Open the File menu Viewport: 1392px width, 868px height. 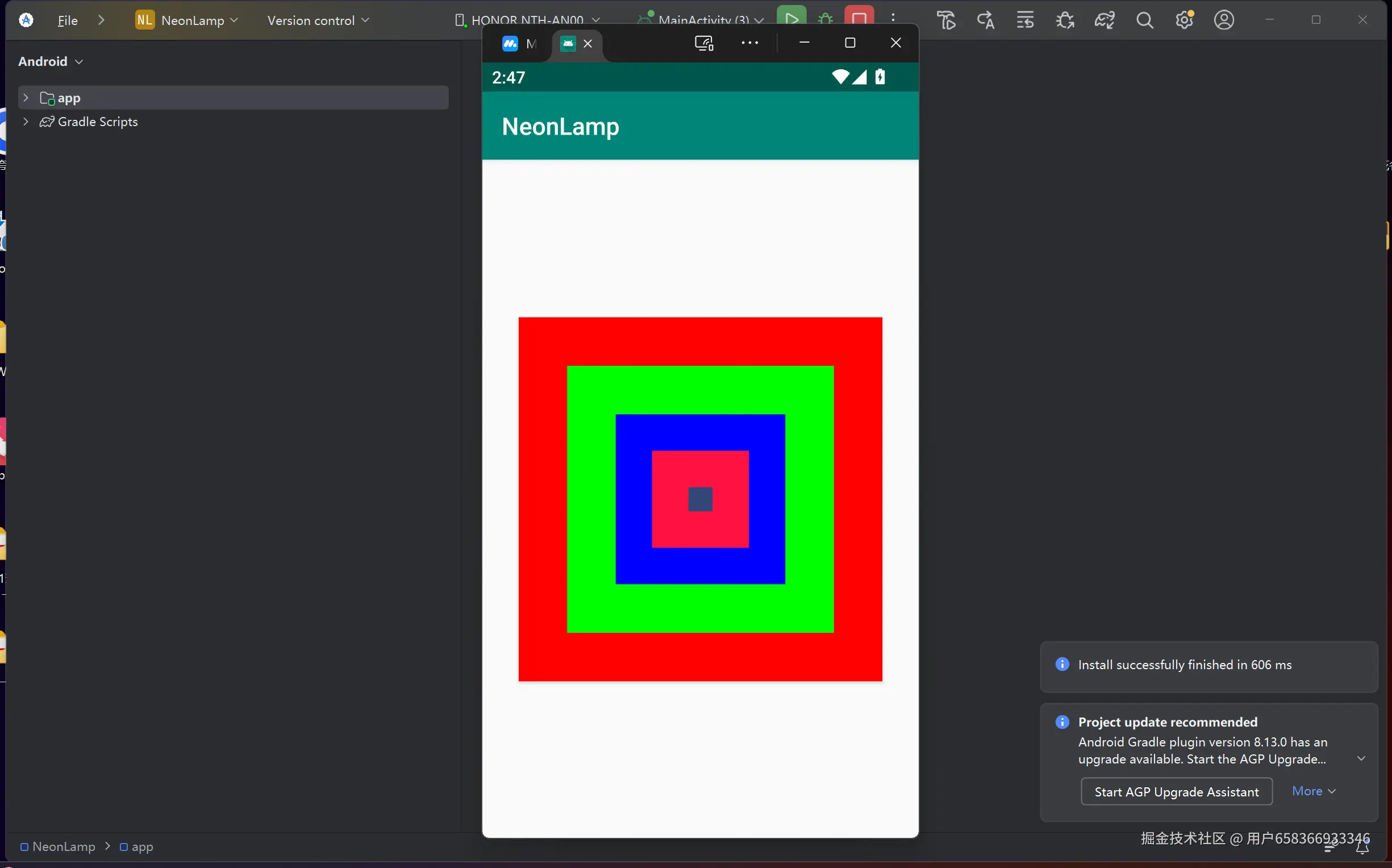[x=67, y=20]
